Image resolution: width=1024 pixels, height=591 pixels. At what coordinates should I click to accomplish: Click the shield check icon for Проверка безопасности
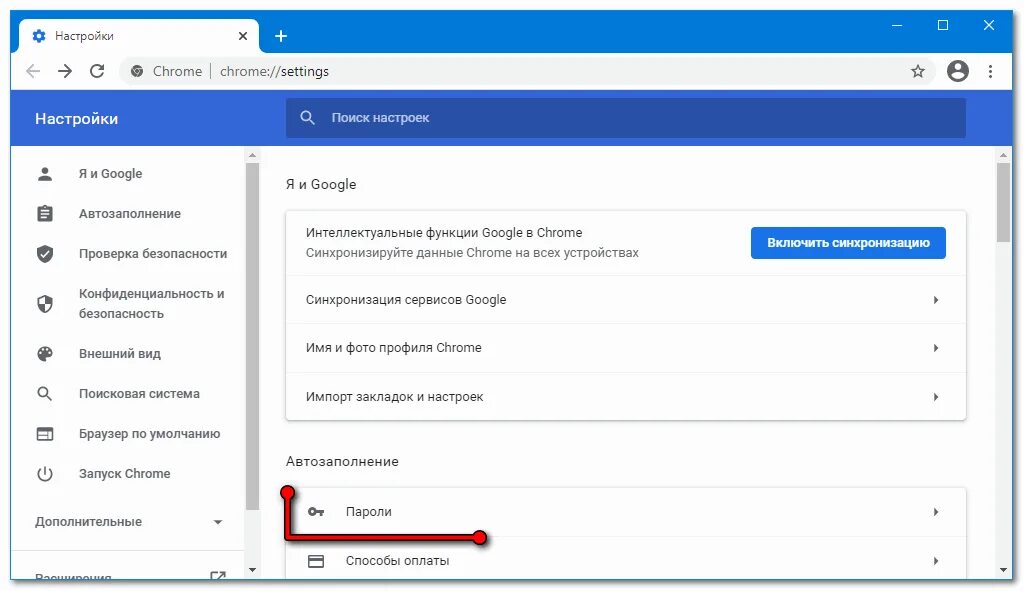tap(45, 253)
